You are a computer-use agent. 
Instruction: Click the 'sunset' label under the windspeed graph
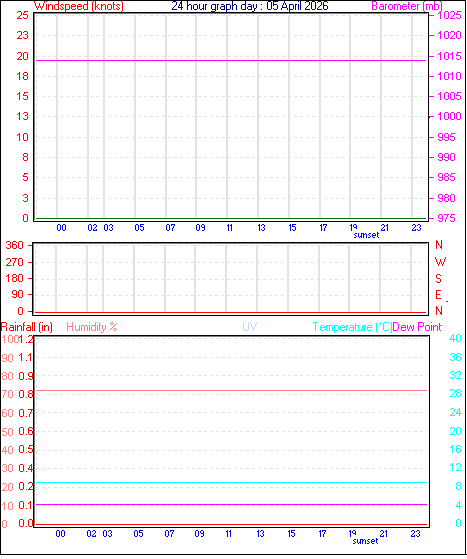click(366, 235)
